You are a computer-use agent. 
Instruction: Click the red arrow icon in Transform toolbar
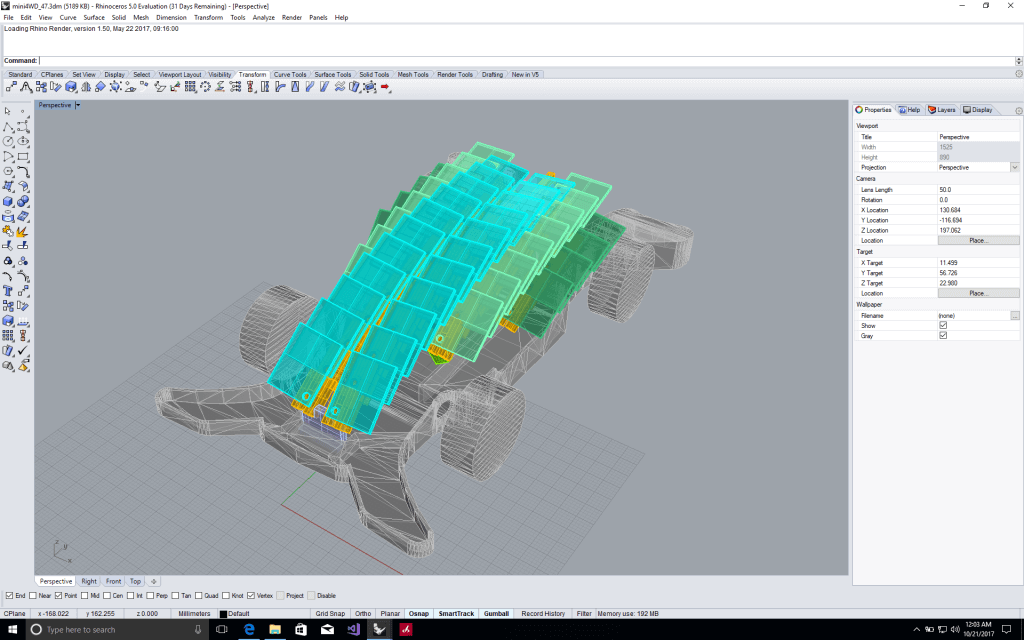coord(385,87)
